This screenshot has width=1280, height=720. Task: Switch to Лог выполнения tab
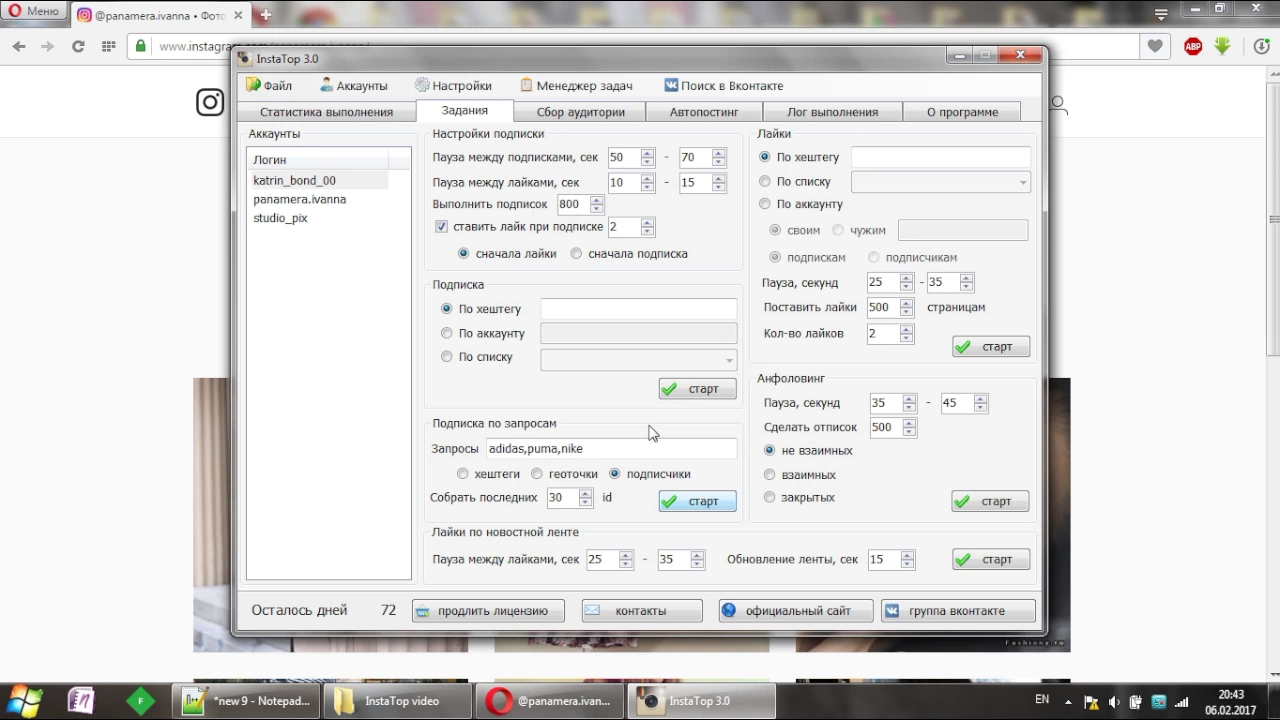pyautogui.click(x=832, y=112)
